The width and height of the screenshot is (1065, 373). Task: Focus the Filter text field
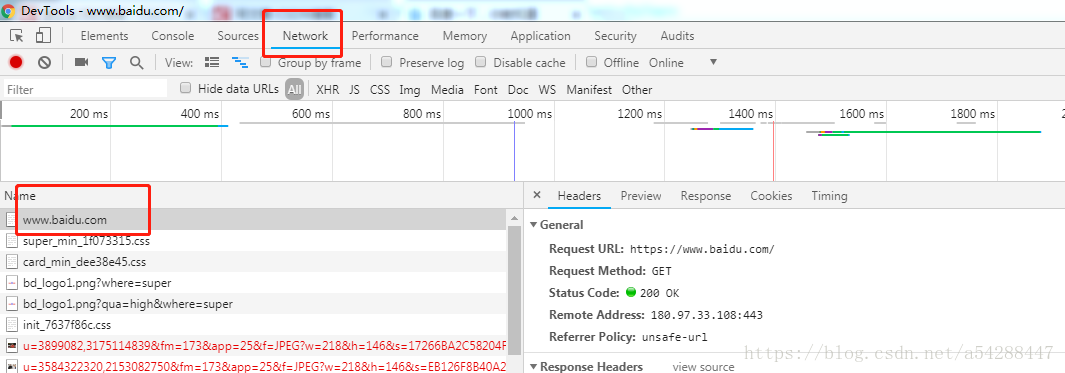tap(86, 89)
